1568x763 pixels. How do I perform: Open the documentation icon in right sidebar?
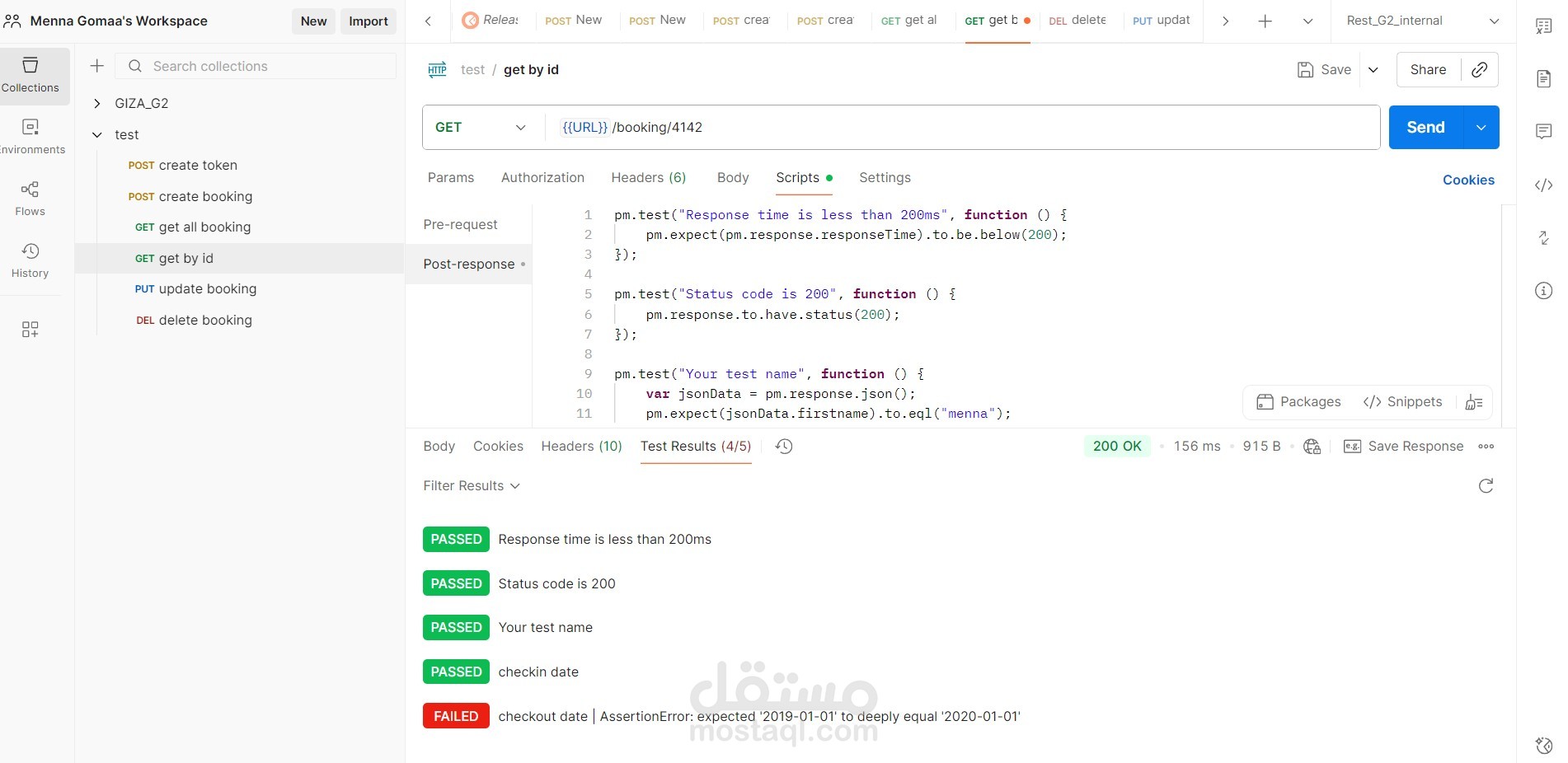point(1544,79)
